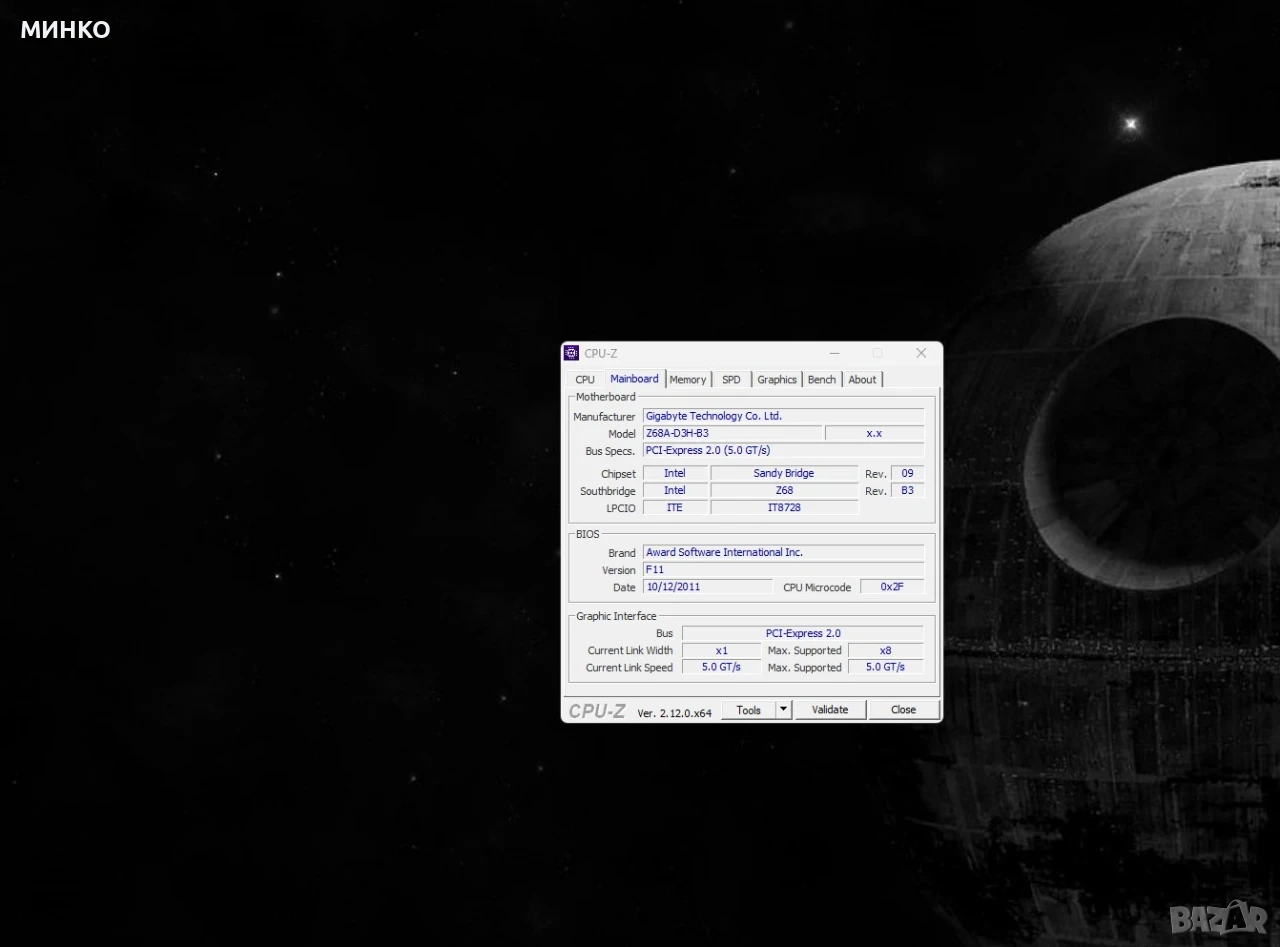Screen dimensions: 1280x947
Task: Click the Manufacturer field Gigabyte Technology Co. Ltd.
Action: click(783, 416)
